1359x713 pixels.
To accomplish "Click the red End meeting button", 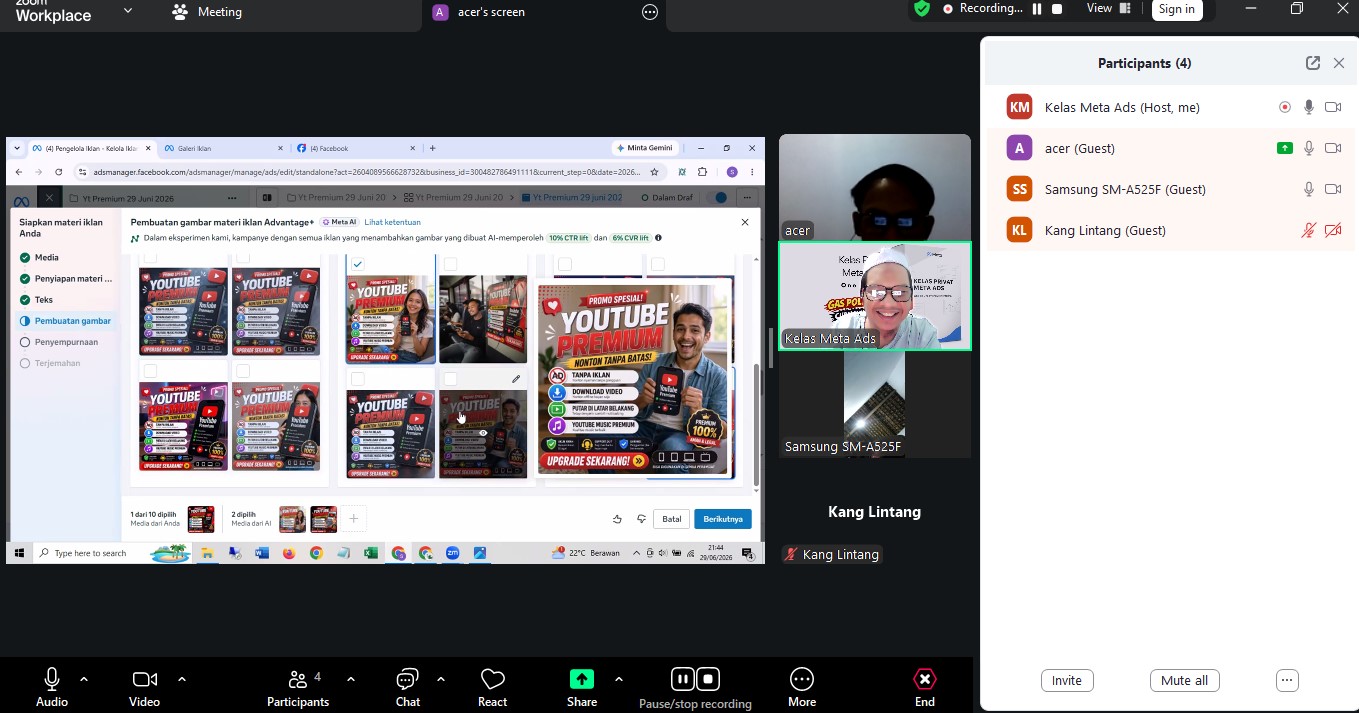I will pyautogui.click(x=925, y=687).
